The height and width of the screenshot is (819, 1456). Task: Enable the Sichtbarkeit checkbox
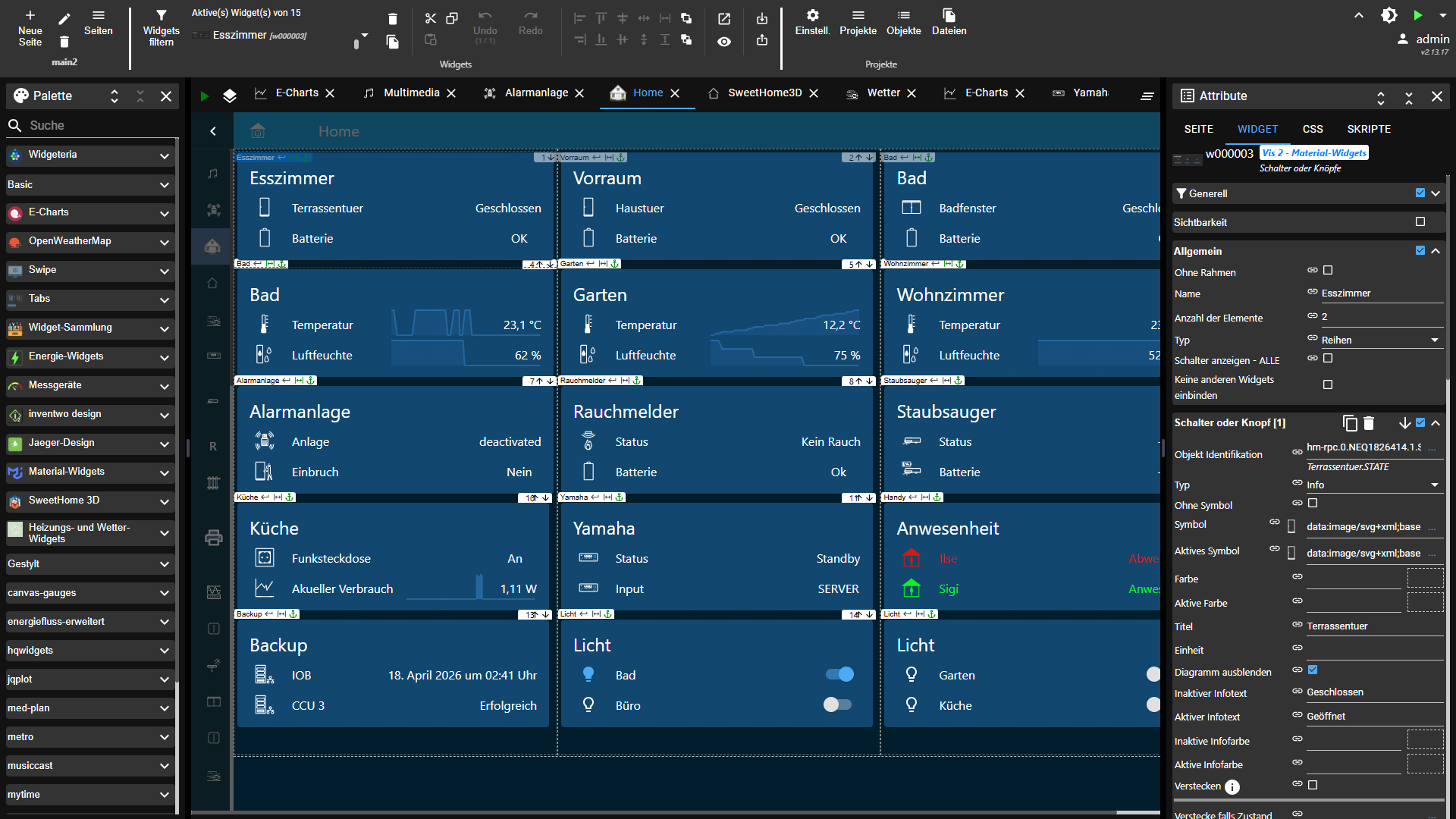tap(1421, 221)
